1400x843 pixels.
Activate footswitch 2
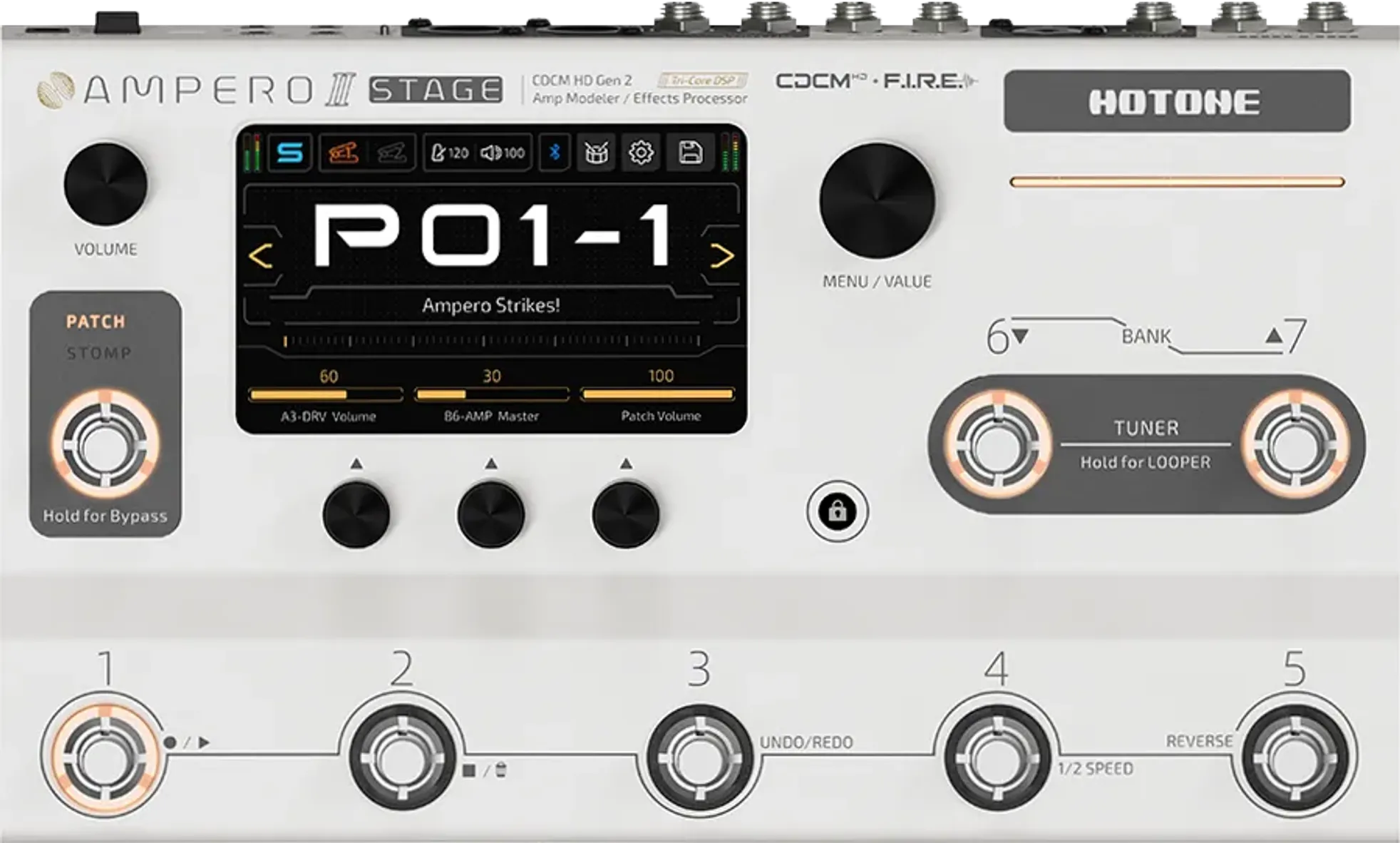click(x=403, y=758)
